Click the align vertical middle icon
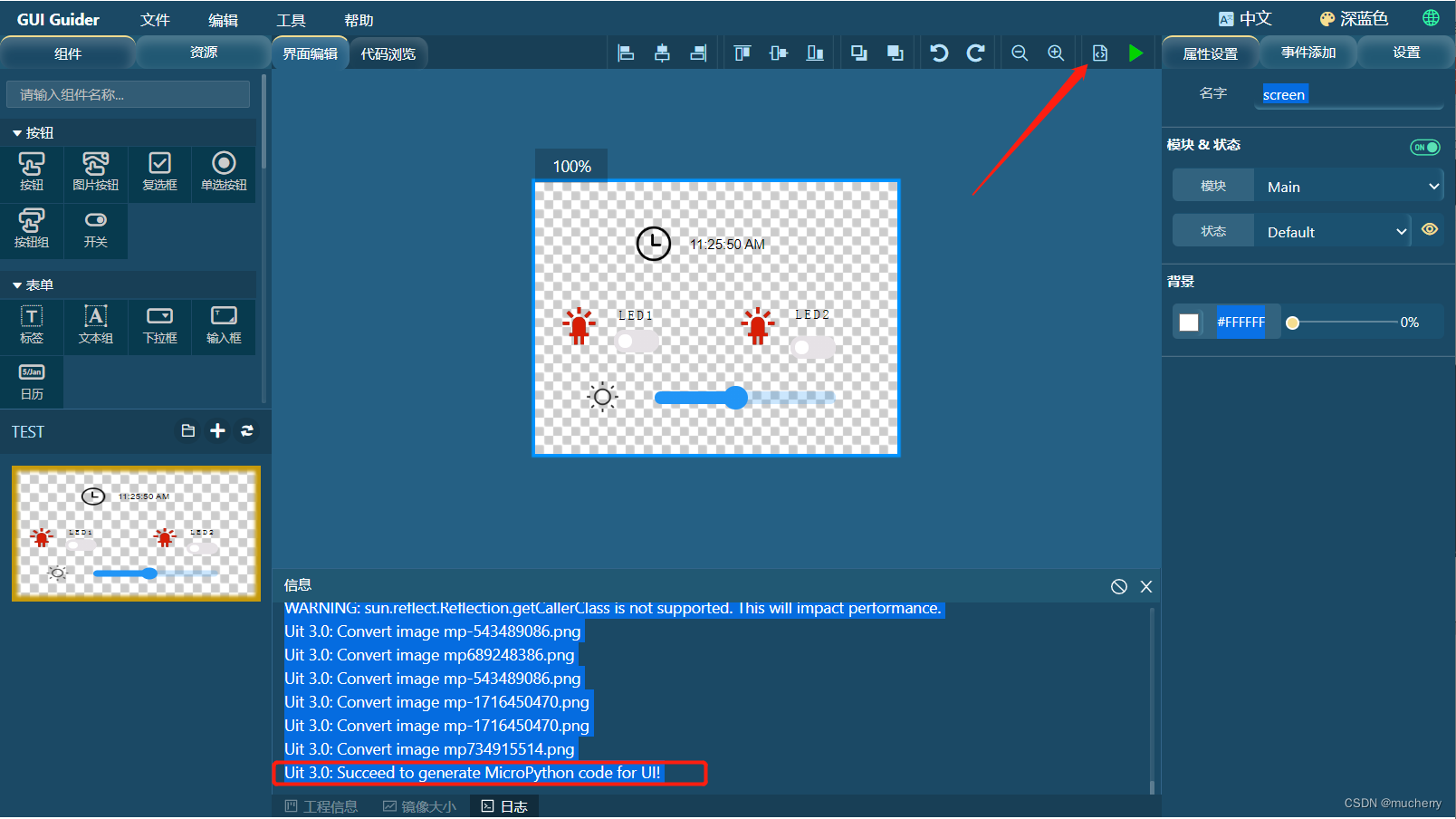The height and width of the screenshot is (819, 1456). 779,53
